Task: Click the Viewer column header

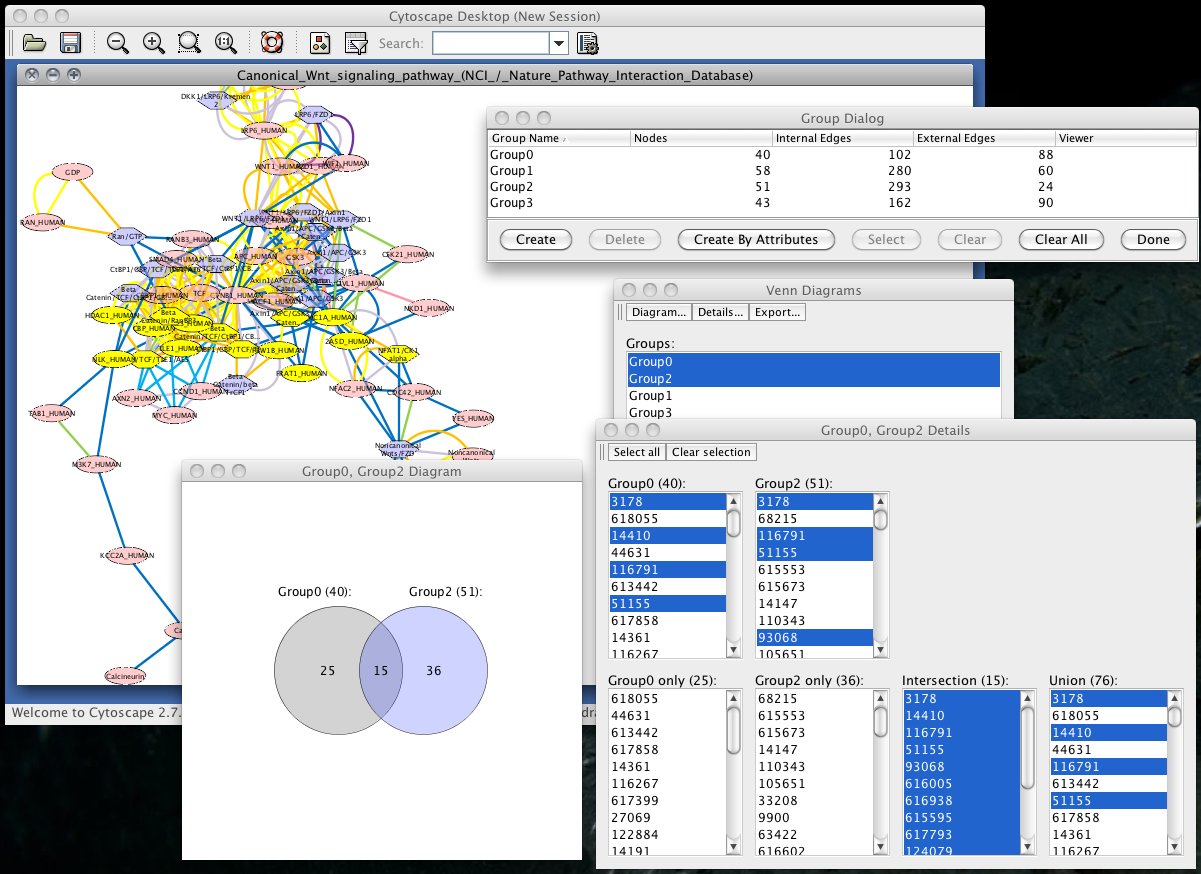Action: coord(1126,138)
